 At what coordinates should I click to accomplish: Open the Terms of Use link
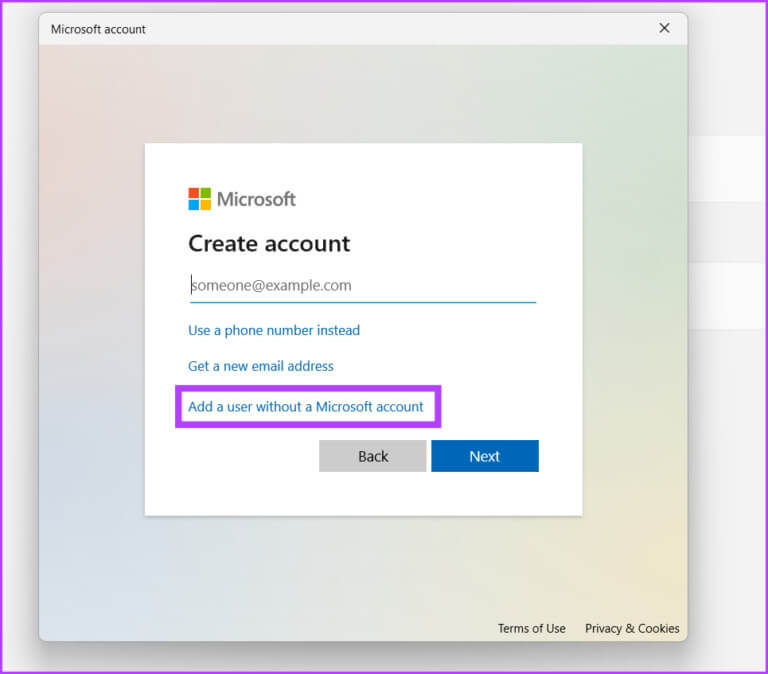pyautogui.click(x=531, y=628)
